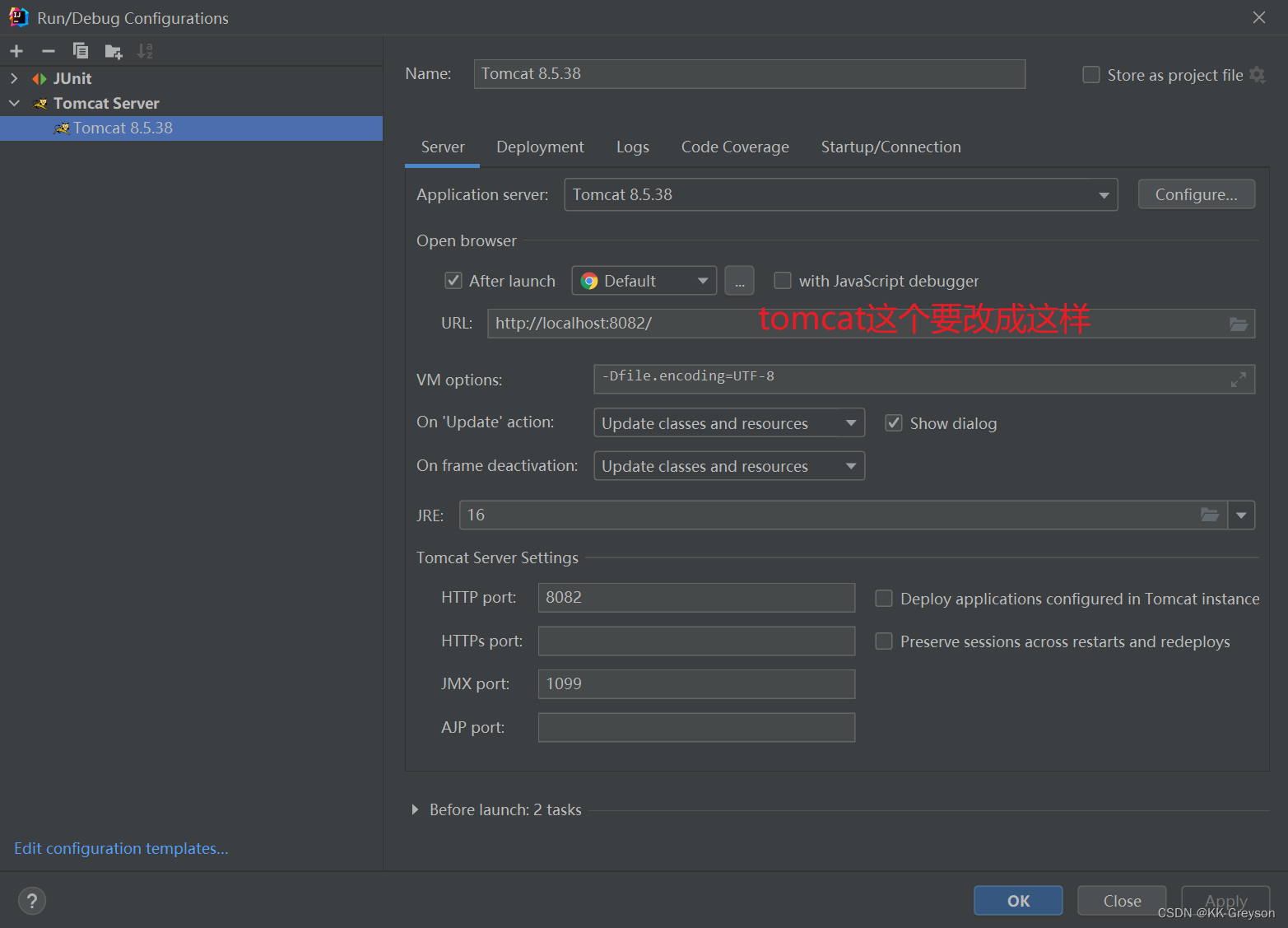Click the AJP port field
Screen dimensions: 1288x928
tap(696, 727)
